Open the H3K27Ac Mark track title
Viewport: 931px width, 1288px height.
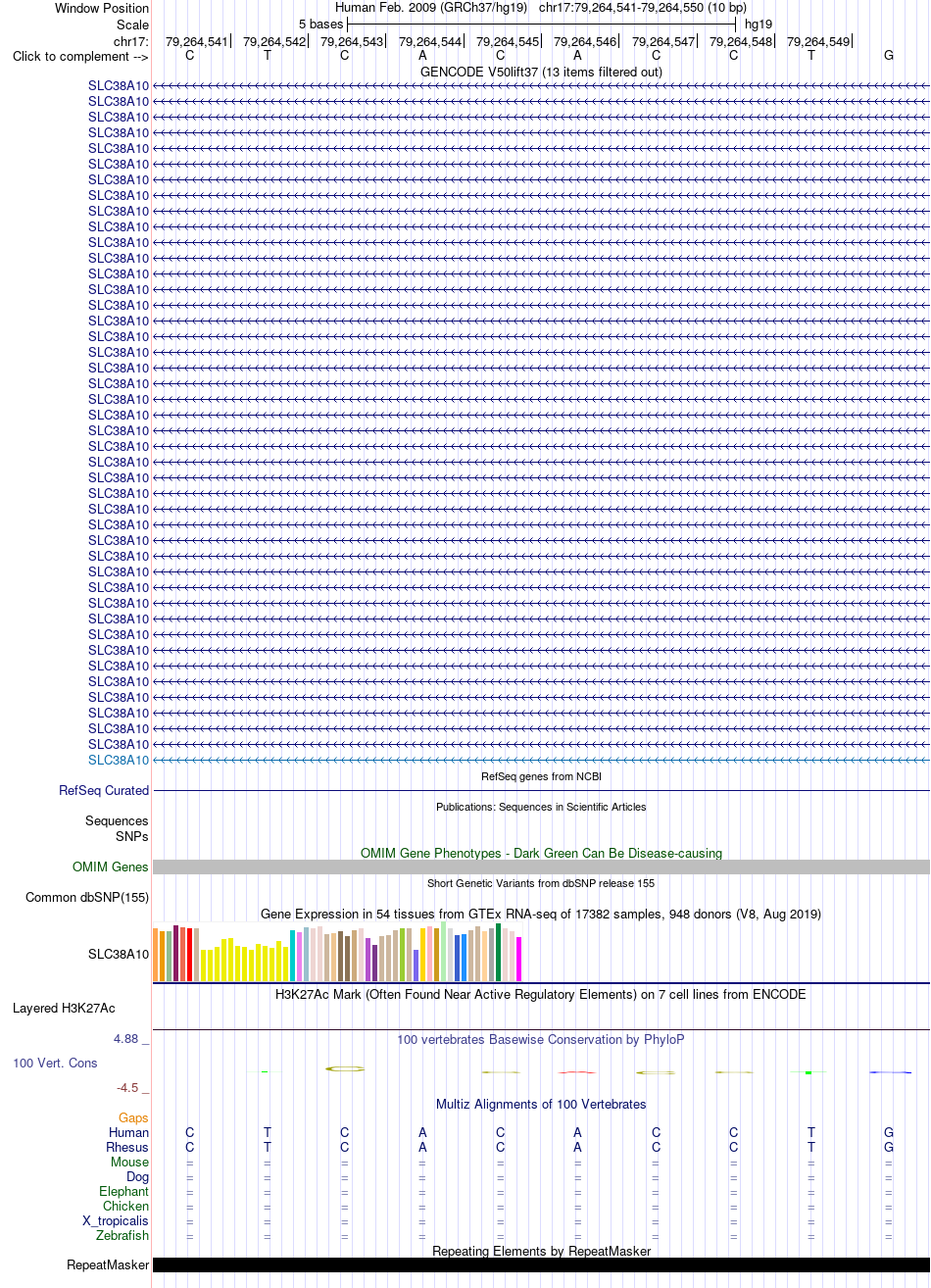(x=541, y=994)
